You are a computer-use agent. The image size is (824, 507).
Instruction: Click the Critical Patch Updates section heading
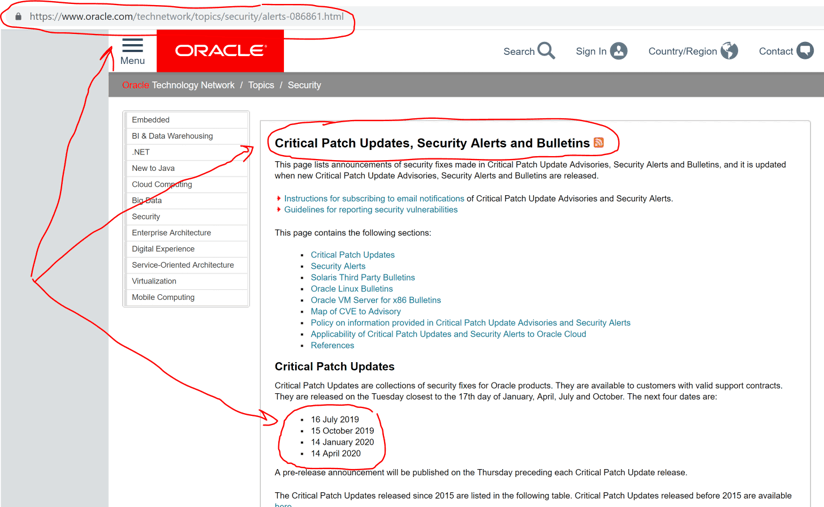(334, 367)
